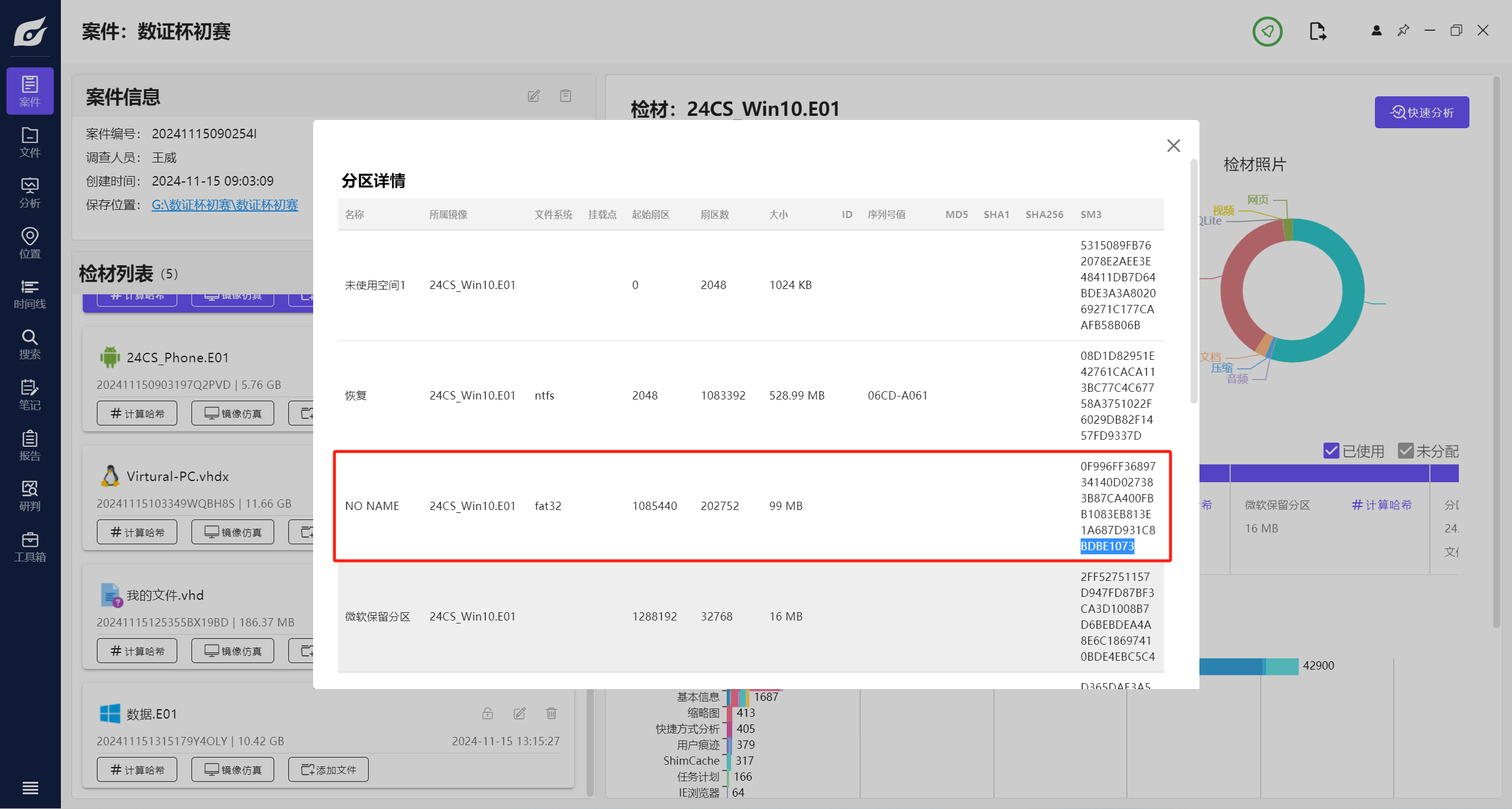Uncheck the 未分配 checkbox

click(1406, 451)
